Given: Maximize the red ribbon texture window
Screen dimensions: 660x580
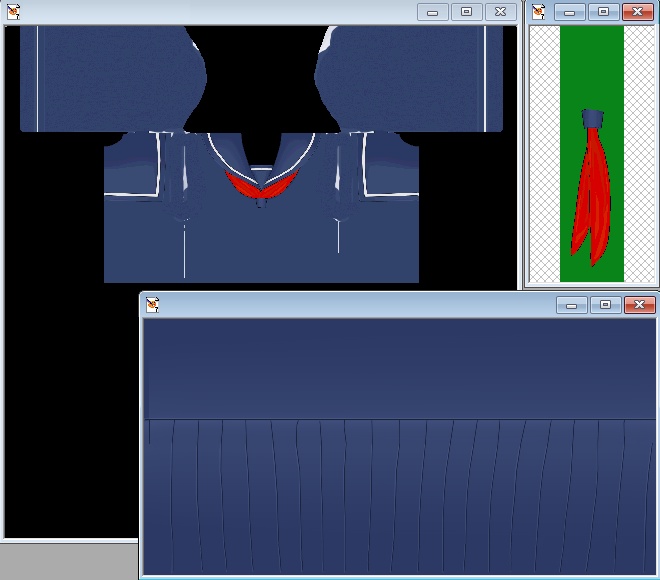Looking at the screenshot, I should point(604,12).
